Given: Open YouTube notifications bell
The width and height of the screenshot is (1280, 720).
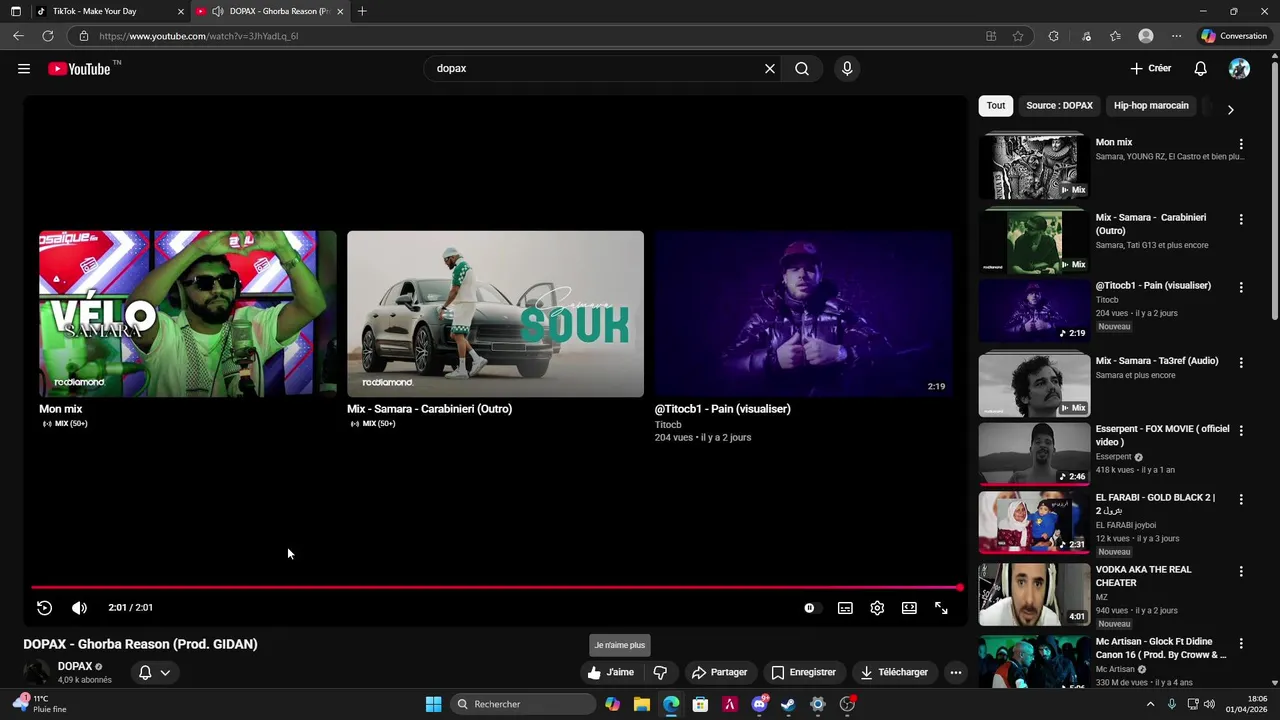Looking at the screenshot, I should coord(1201,69).
